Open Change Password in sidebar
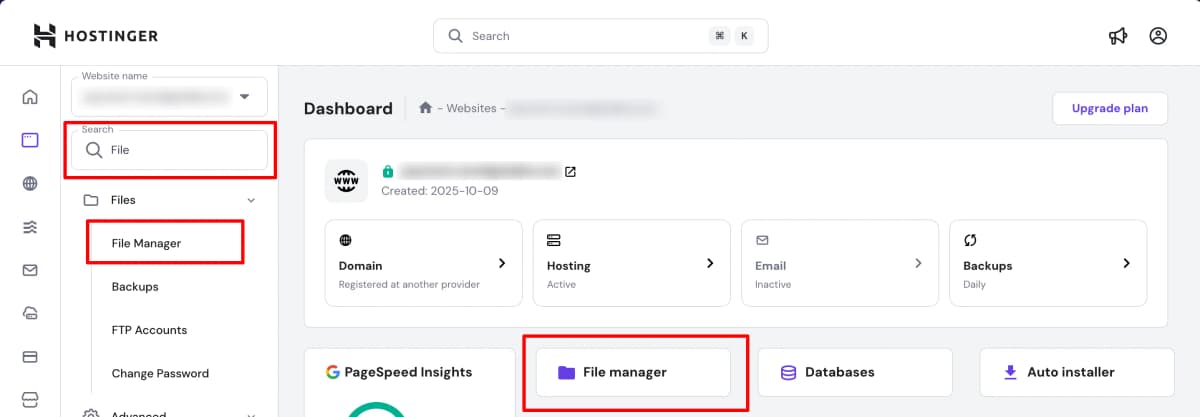1200x417 pixels. pyautogui.click(x=160, y=373)
